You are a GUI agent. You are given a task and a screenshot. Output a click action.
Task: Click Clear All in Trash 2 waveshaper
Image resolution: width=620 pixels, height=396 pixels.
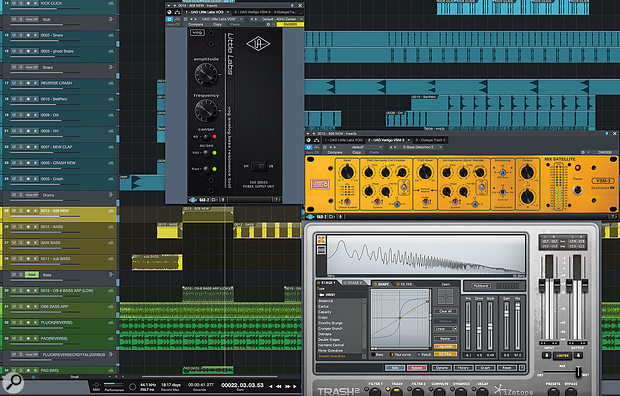pos(446,311)
